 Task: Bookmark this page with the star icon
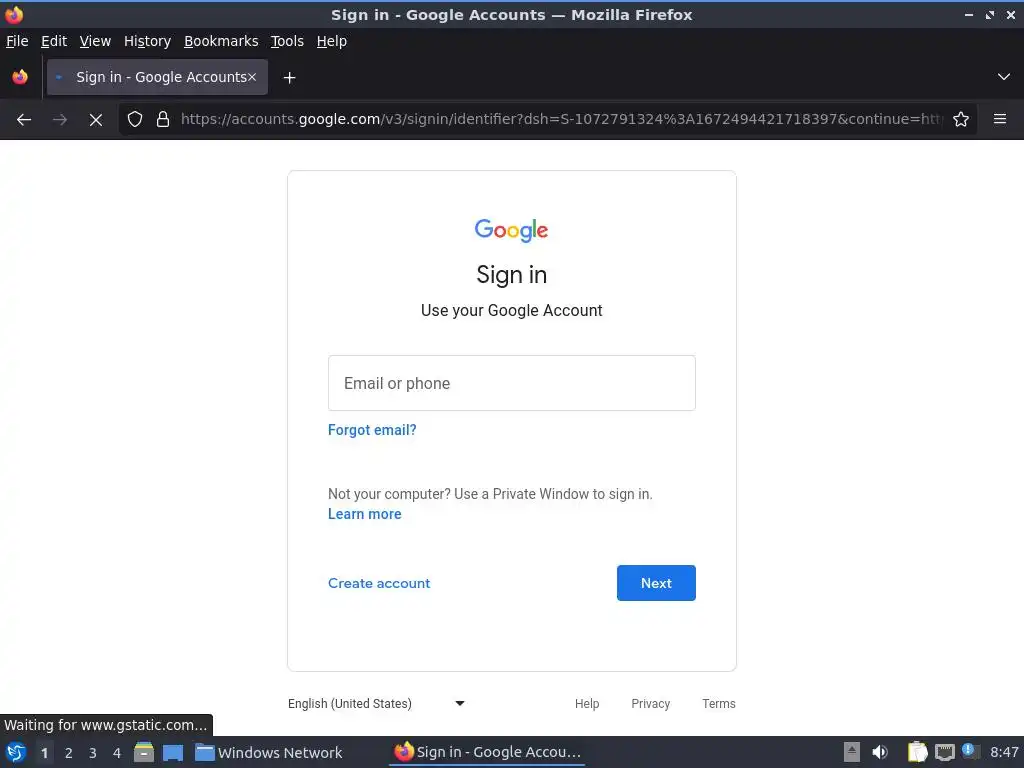[x=961, y=119]
